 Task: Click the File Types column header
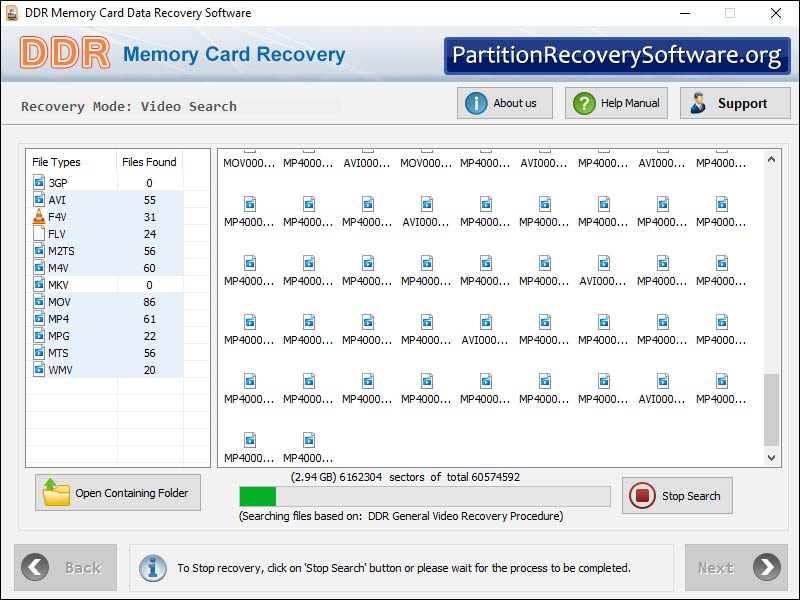tap(57, 162)
